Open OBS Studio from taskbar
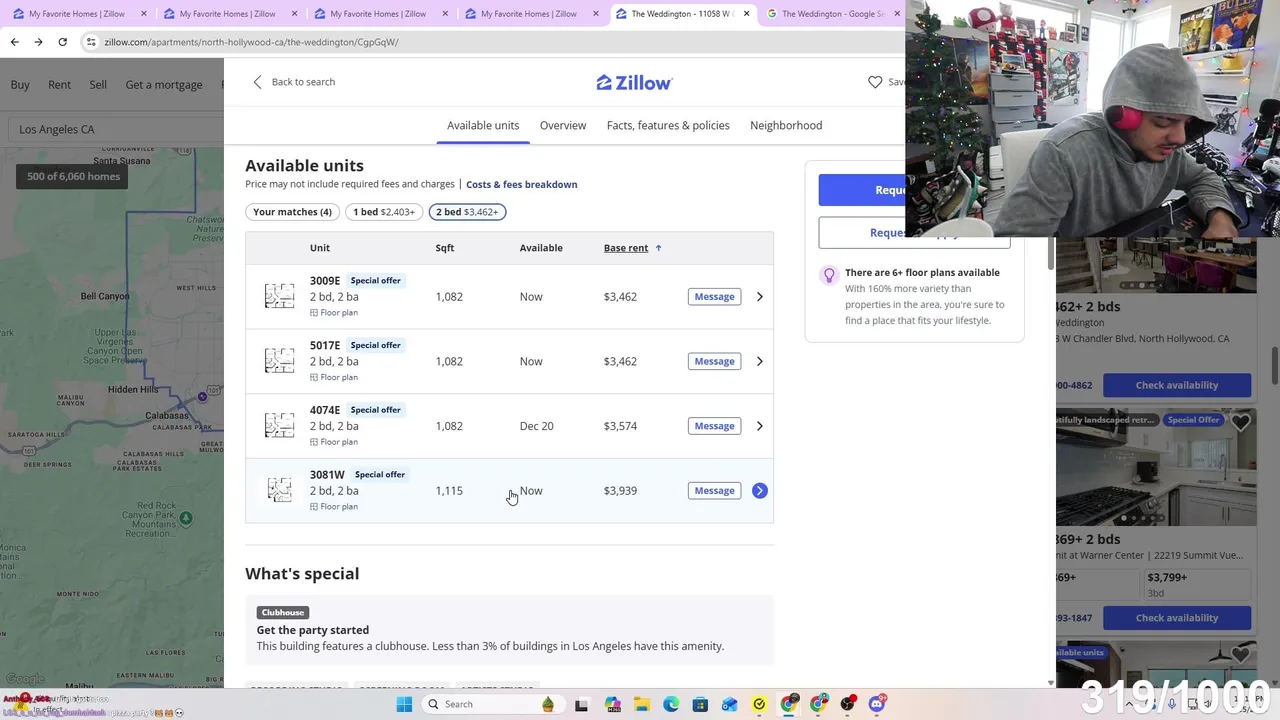 848,704
